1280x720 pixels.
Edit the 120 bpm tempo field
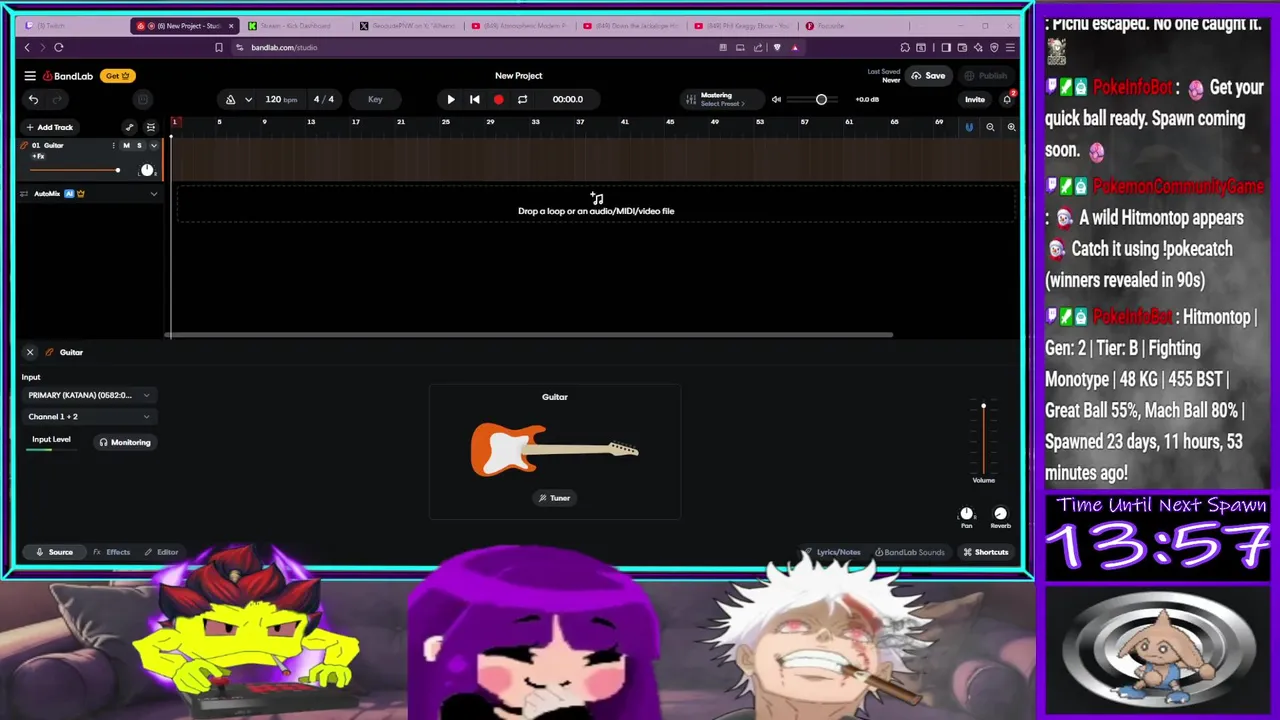[281, 99]
